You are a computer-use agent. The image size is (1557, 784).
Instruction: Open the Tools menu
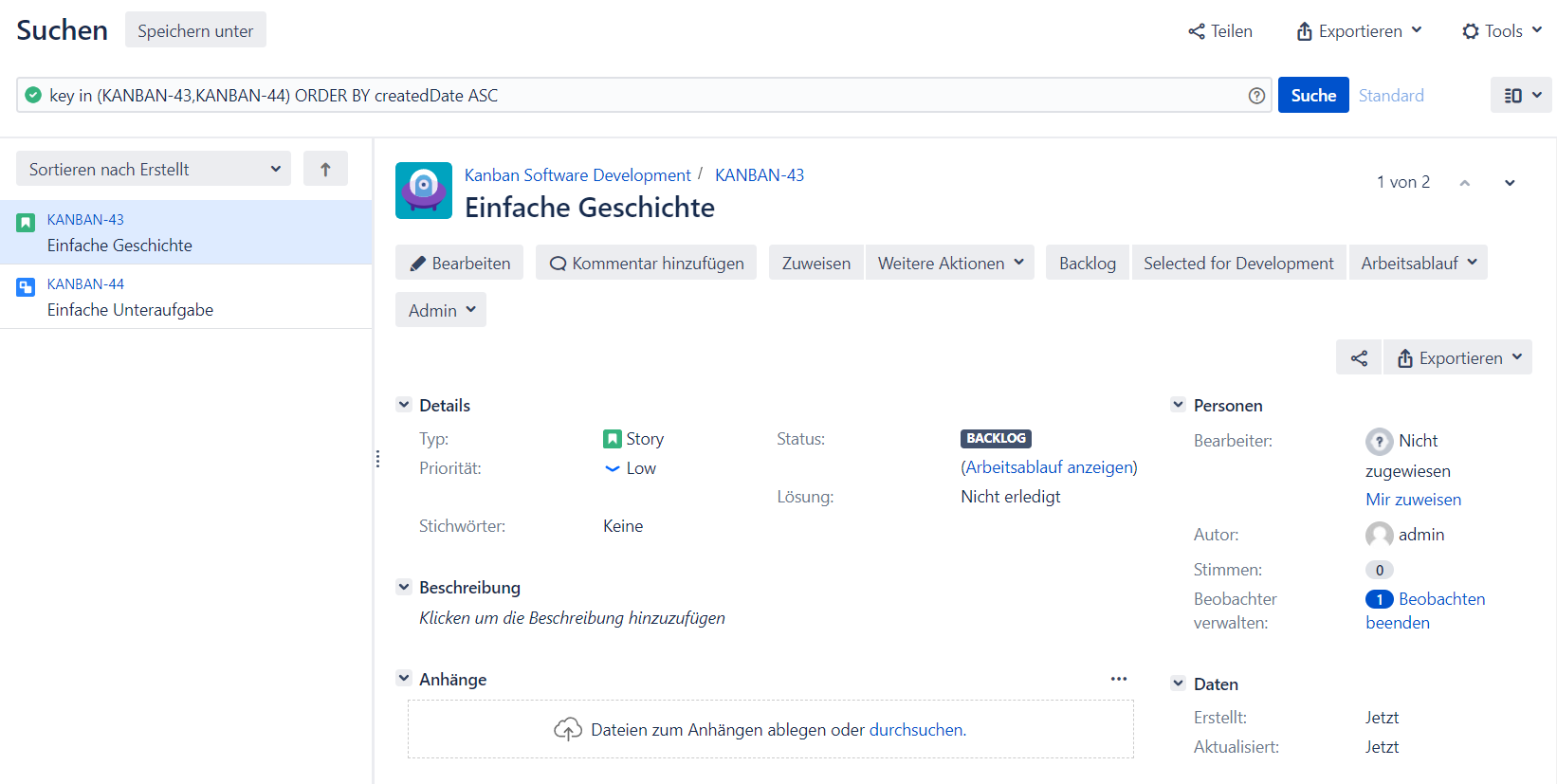1501,31
